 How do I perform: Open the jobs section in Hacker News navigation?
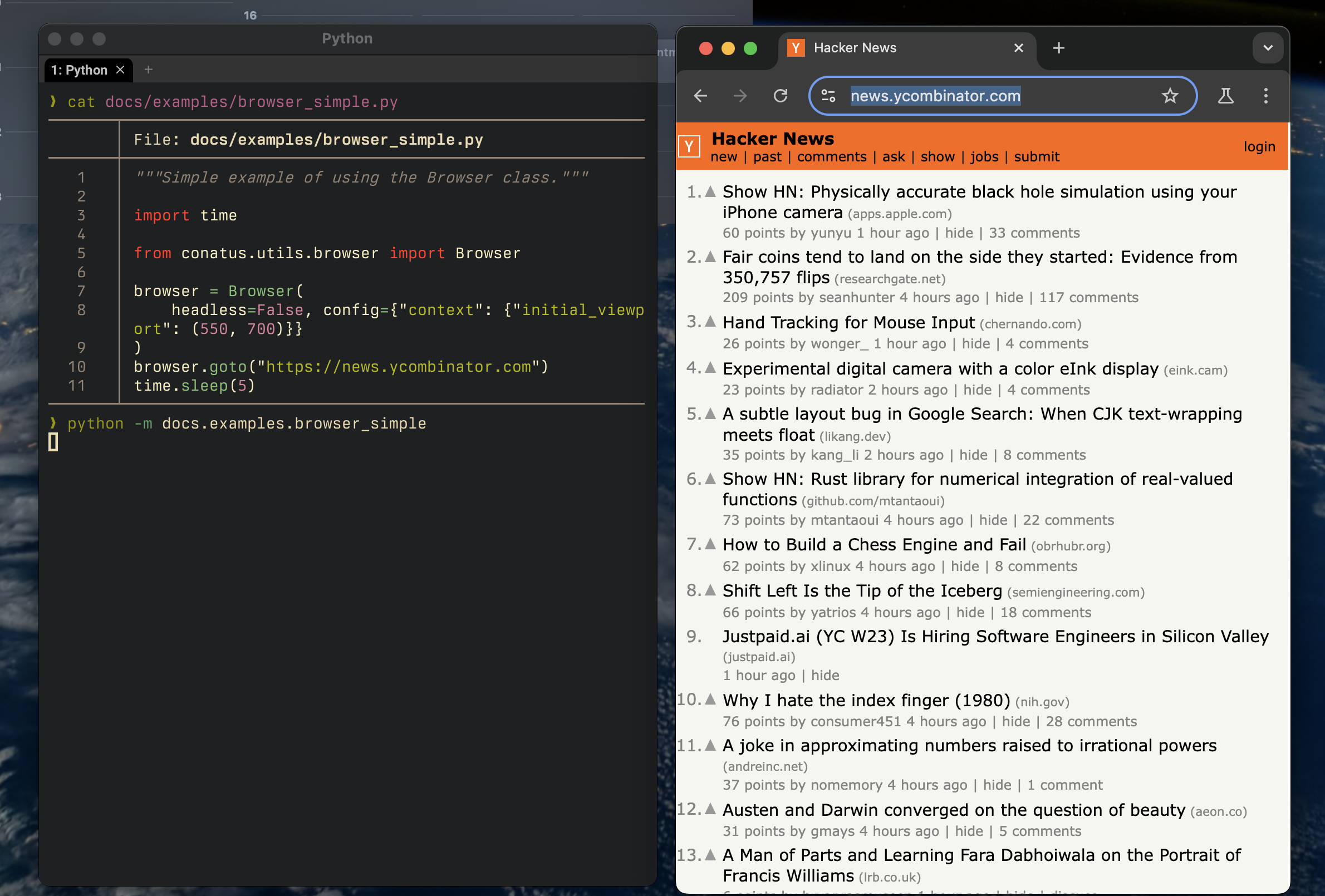click(x=984, y=157)
